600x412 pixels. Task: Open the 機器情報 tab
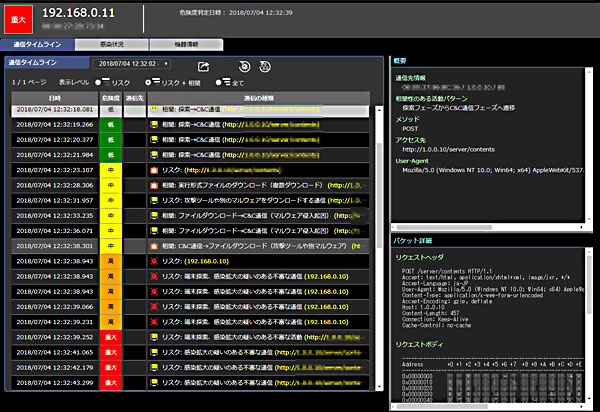[x=186, y=44]
